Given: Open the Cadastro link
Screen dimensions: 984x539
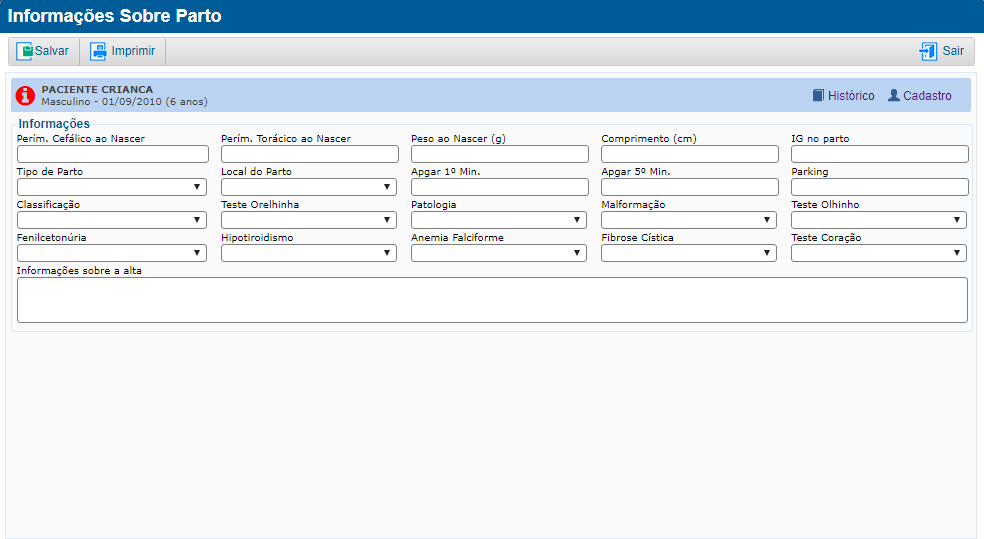Looking at the screenshot, I should point(927,95).
